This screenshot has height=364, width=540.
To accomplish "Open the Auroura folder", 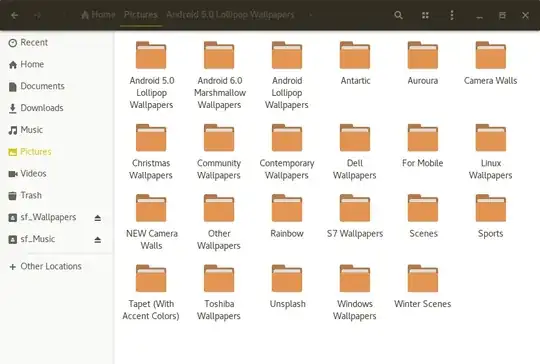I will tap(423, 63).
